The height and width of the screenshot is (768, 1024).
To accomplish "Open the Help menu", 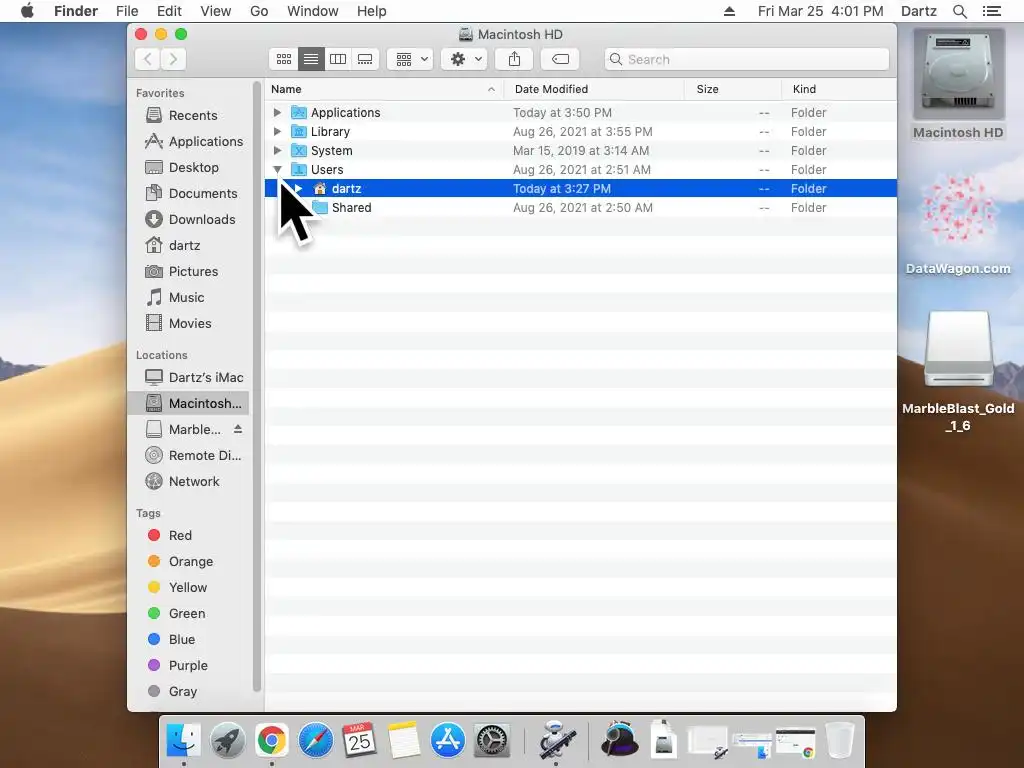I will [x=372, y=11].
